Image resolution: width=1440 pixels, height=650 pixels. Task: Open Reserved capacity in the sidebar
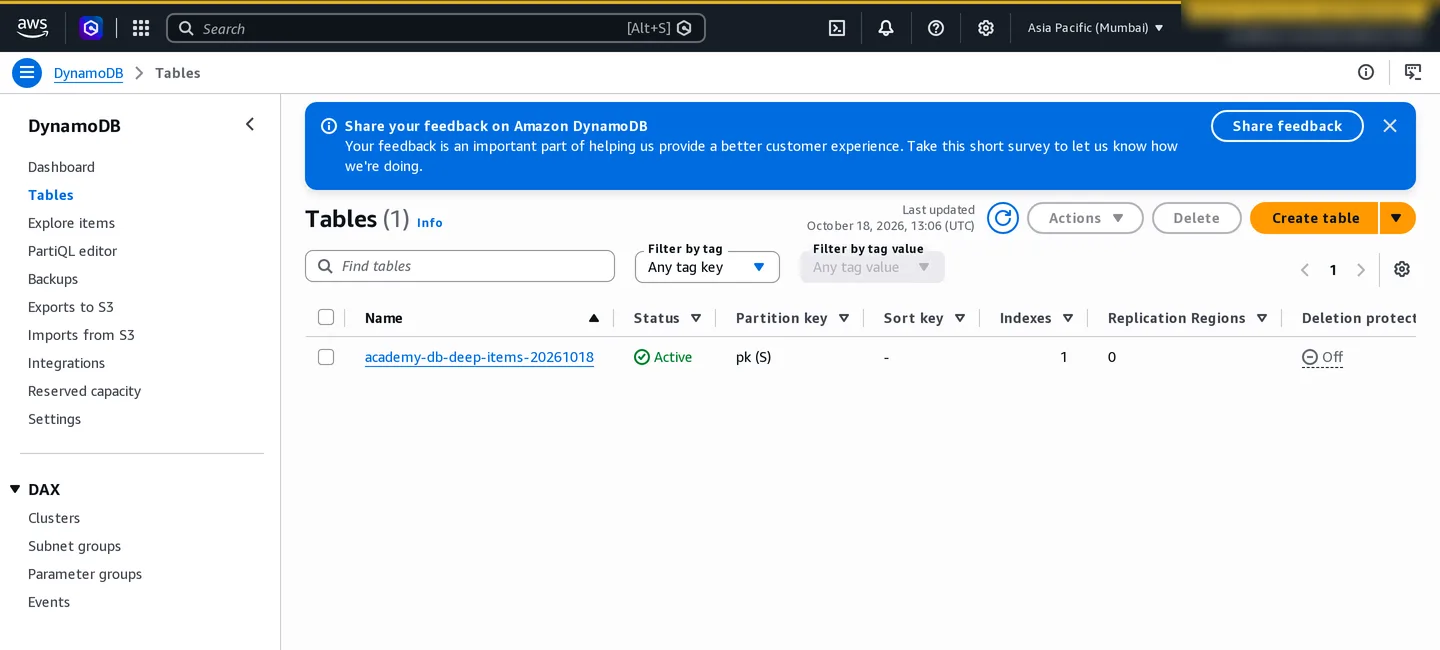(84, 391)
